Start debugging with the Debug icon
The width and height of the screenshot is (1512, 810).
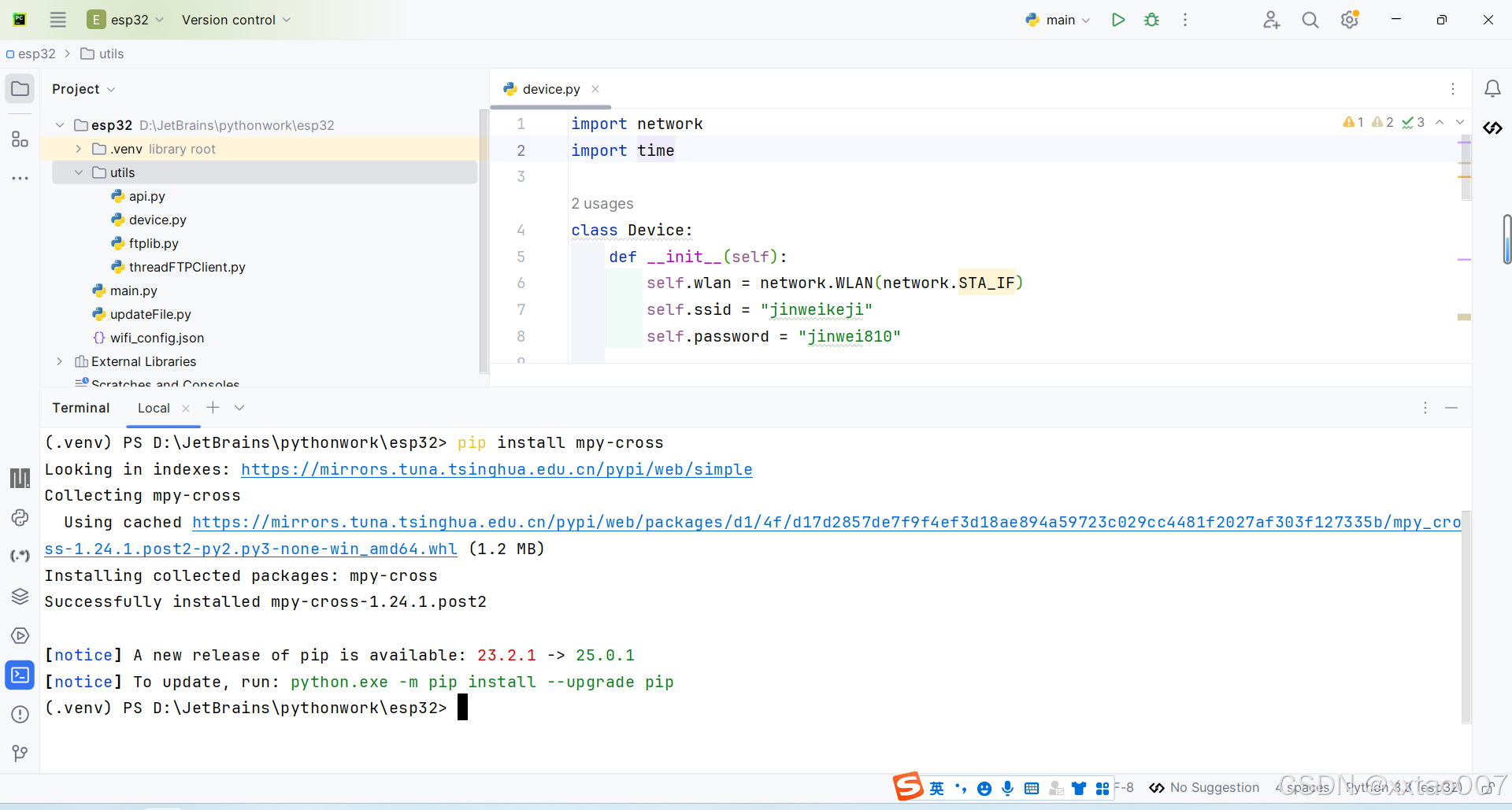[x=1151, y=20]
